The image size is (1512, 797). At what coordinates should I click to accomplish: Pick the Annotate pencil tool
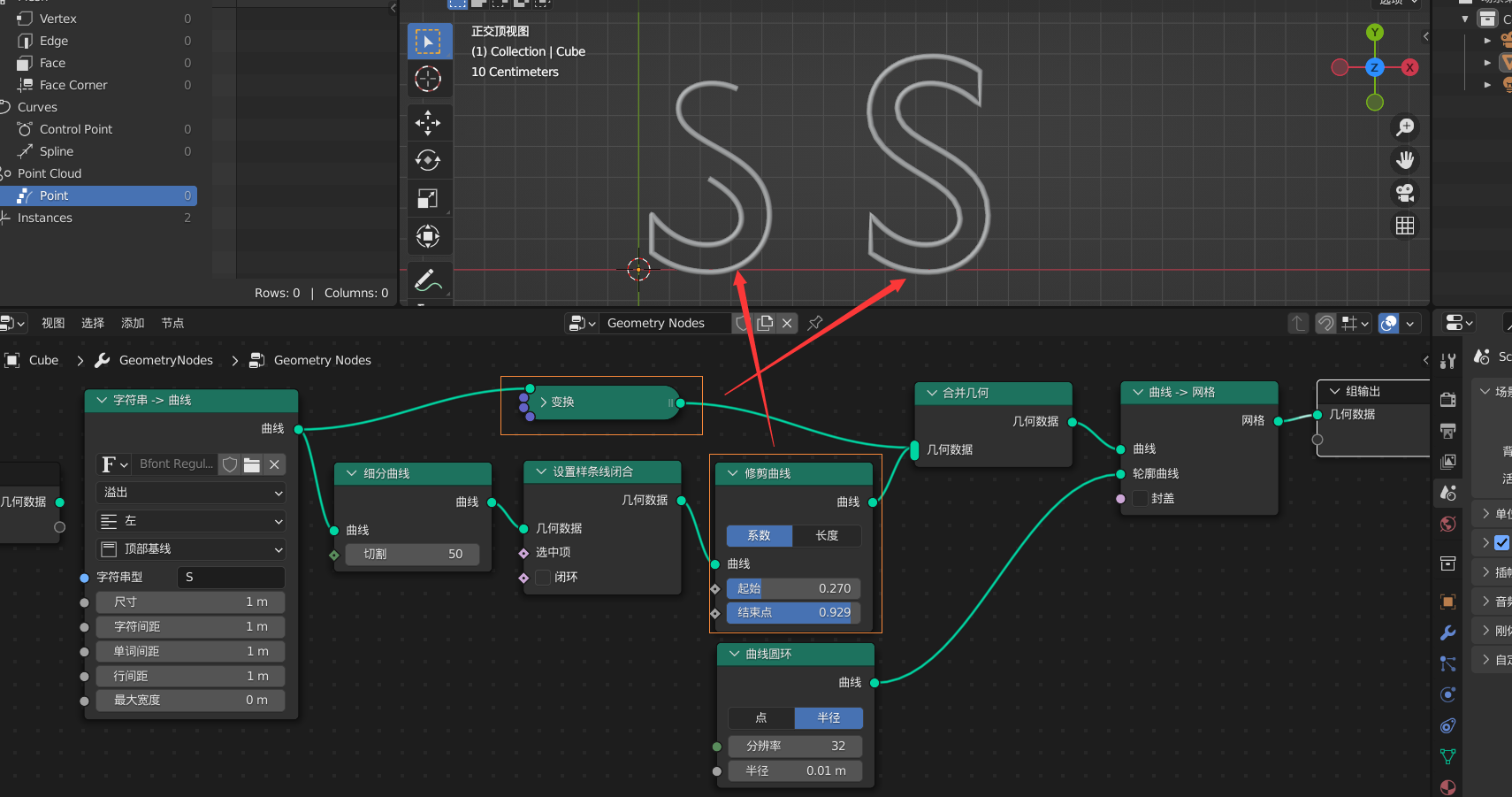tap(429, 280)
